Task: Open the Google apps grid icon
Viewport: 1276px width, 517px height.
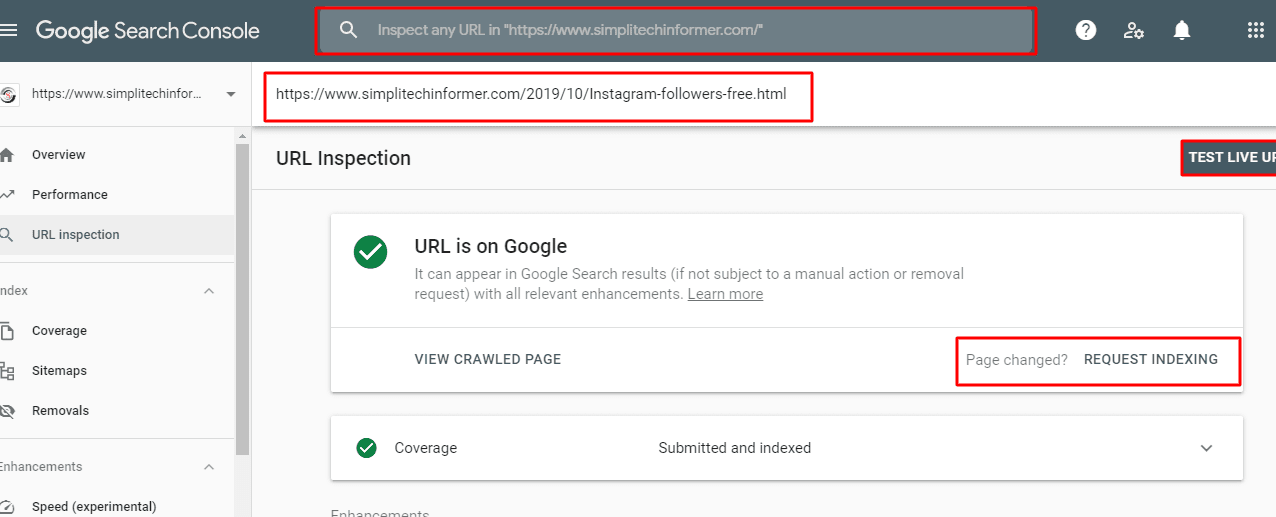Action: 1256,30
